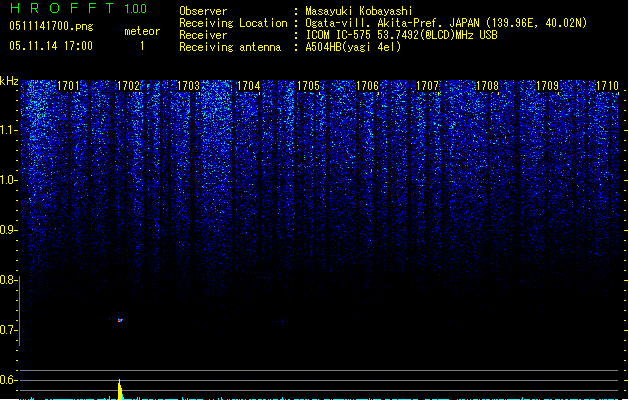The height and width of the screenshot is (400, 629).
Task: Click the 1706 time marker
Action: (x=367, y=86)
